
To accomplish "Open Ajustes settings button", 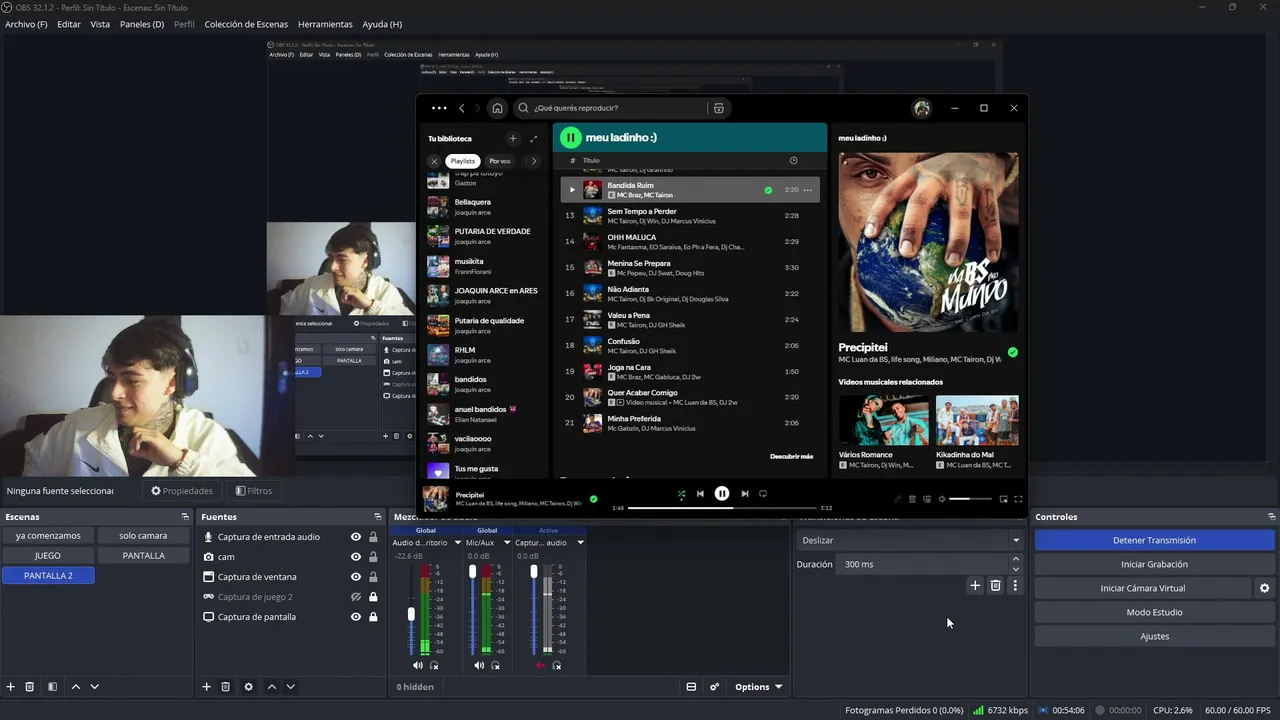I will pyautogui.click(x=1154, y=636).
